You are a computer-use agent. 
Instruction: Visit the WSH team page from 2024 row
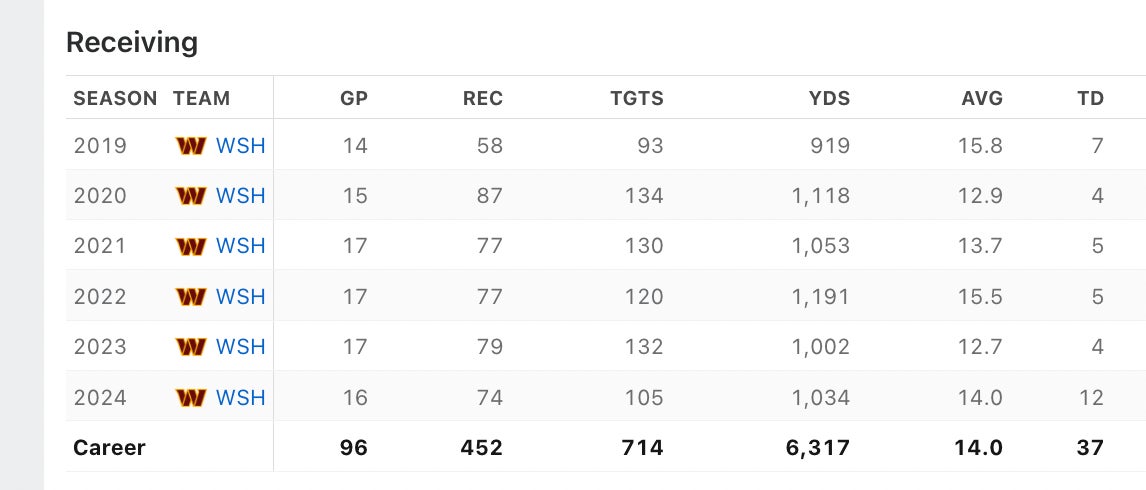point(241,398)
